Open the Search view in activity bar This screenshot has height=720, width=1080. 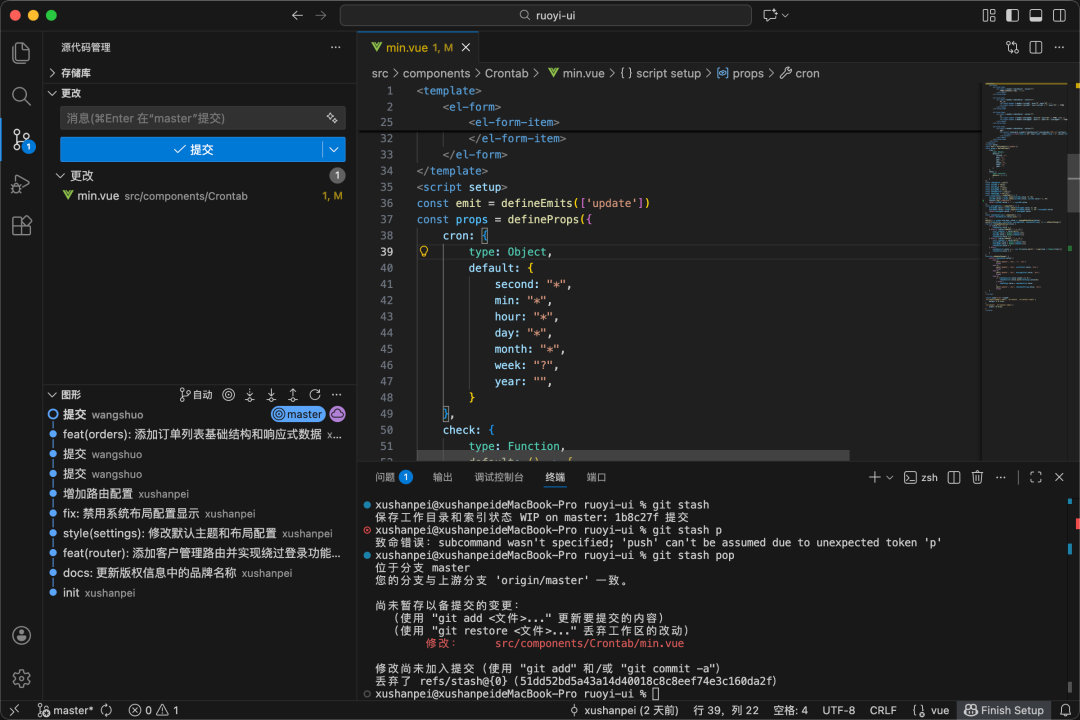click(21, 96)
